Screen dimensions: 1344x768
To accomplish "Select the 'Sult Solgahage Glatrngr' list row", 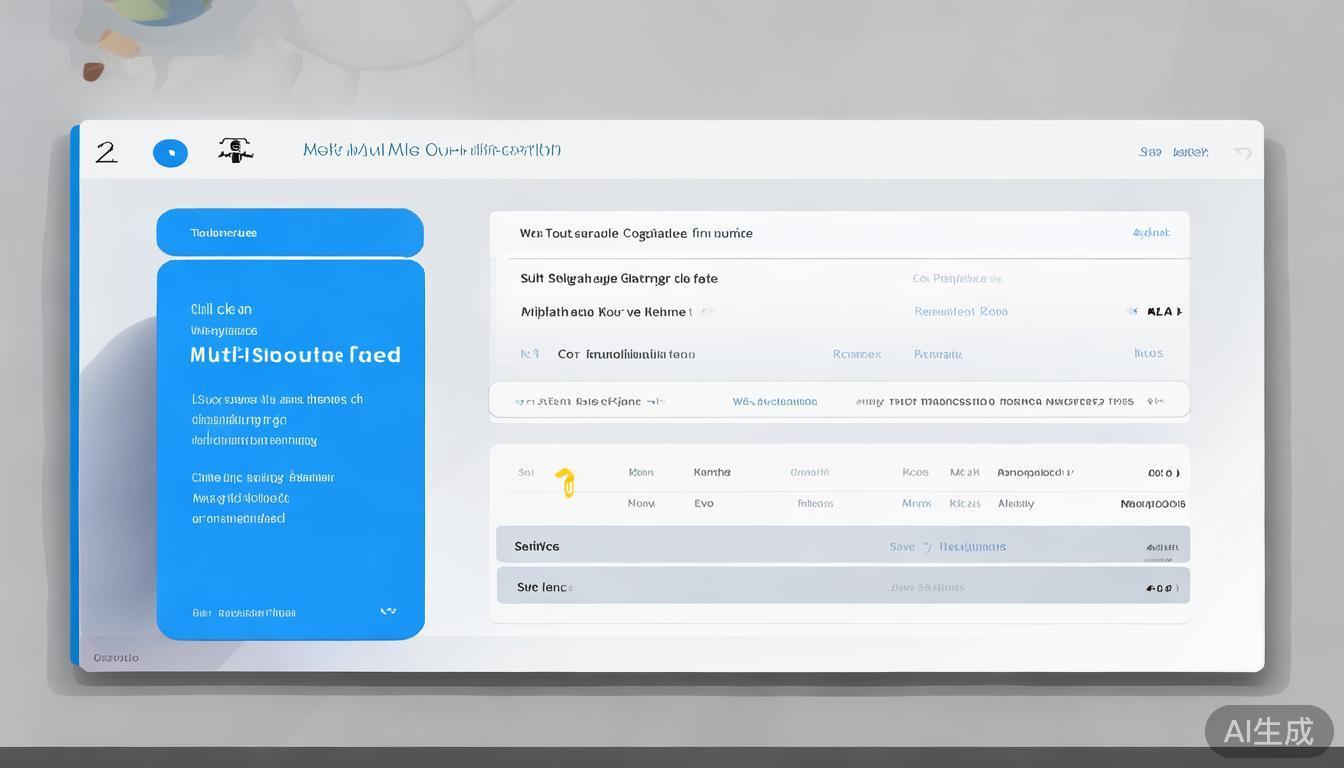I will (619, 279).
